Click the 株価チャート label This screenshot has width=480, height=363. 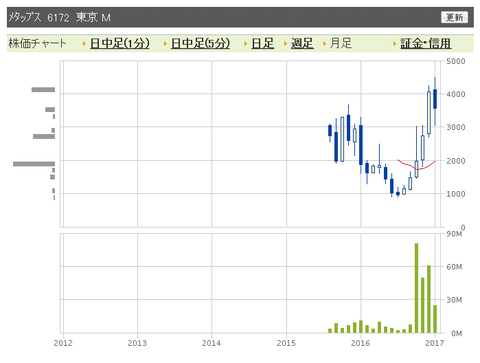(x=37, y=43)
